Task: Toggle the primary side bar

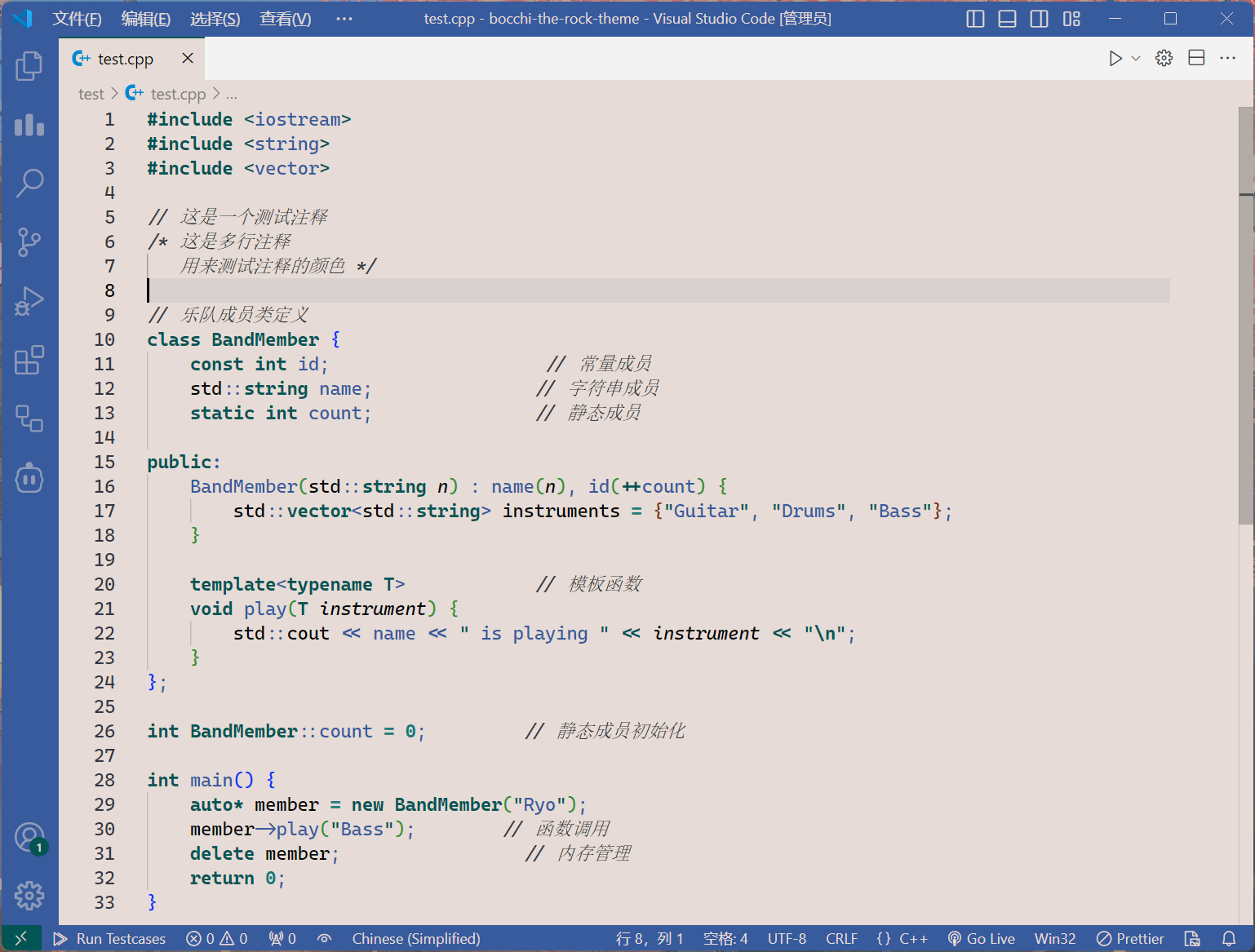Action: pyautogui.click(x=975, y=19)
